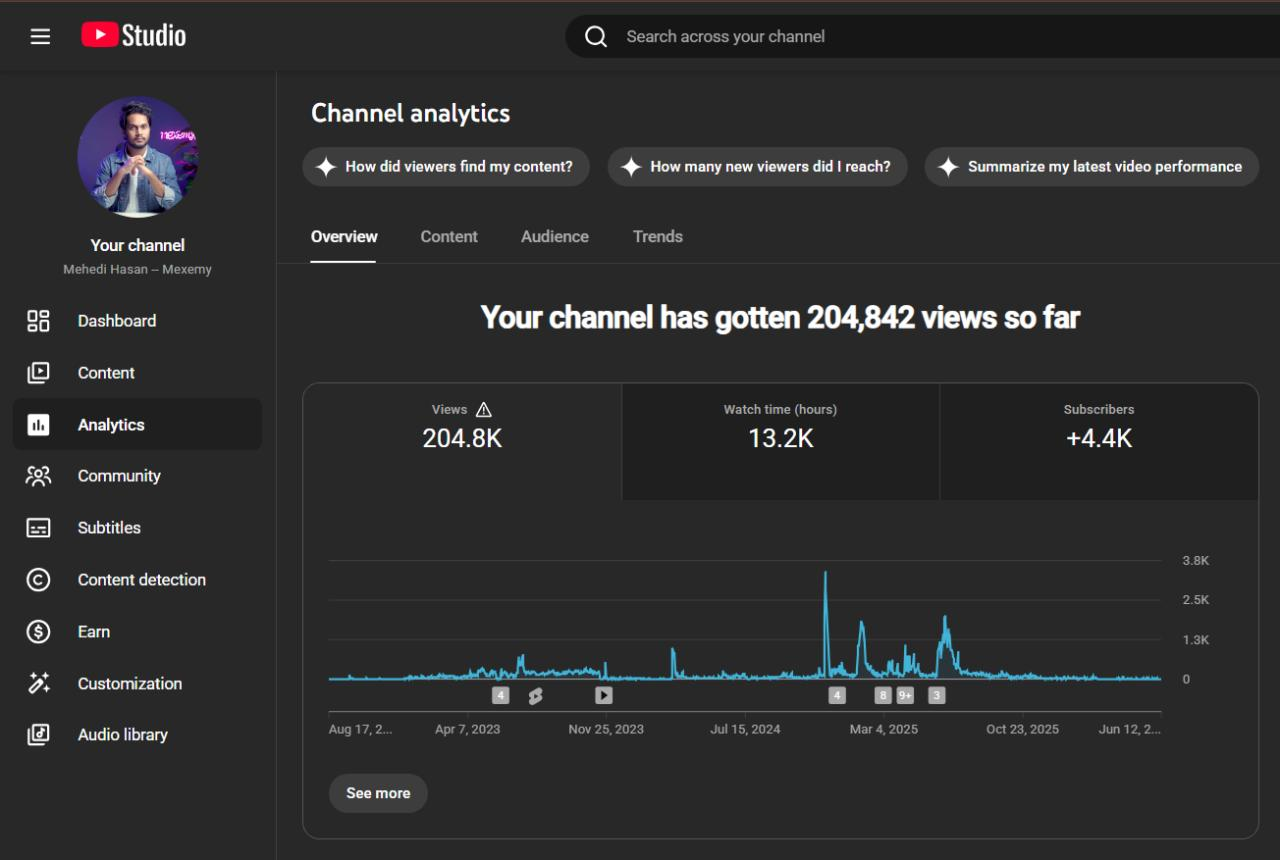Open the hamburger navigation menu
1280x860 pixels.
[x=40, y=37]
